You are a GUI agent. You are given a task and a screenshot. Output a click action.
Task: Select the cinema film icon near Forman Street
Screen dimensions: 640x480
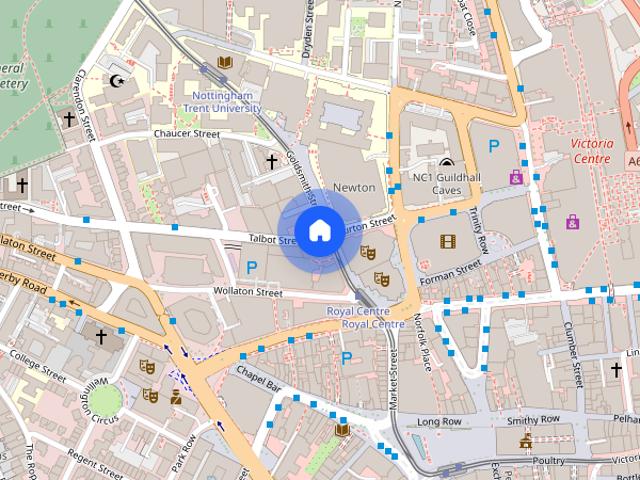(x=448, y=241)
